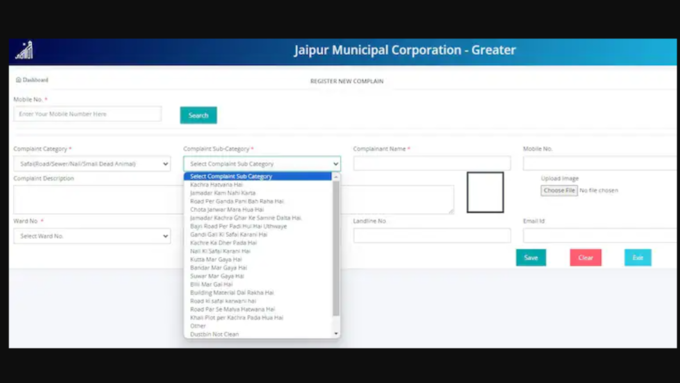The width and height of the screenshot is (680, 383).
Task: Pick 'Dustbin Not Clean' from list
Action: tap(214, 334)
